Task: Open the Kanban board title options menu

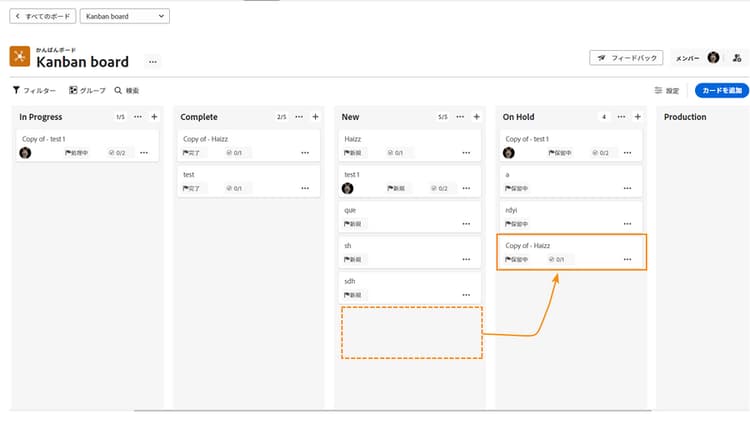Action: coord(152,62)
